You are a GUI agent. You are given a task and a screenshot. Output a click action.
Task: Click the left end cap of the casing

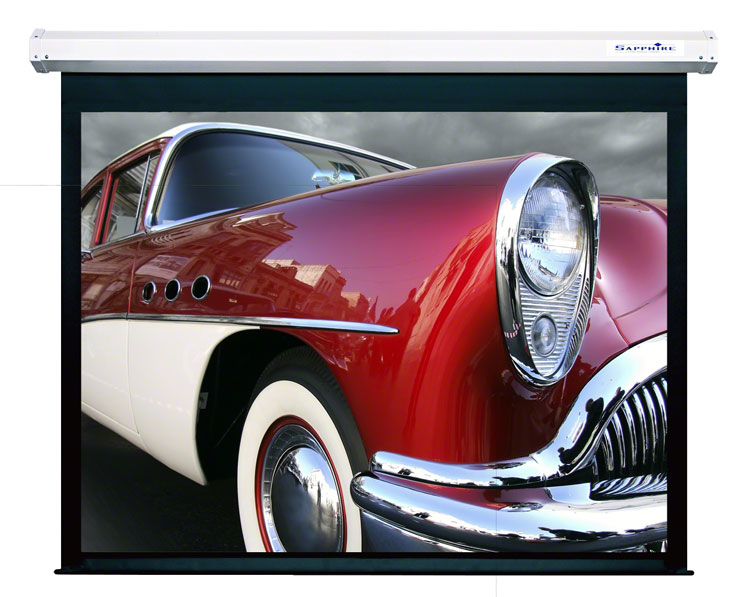38,51
